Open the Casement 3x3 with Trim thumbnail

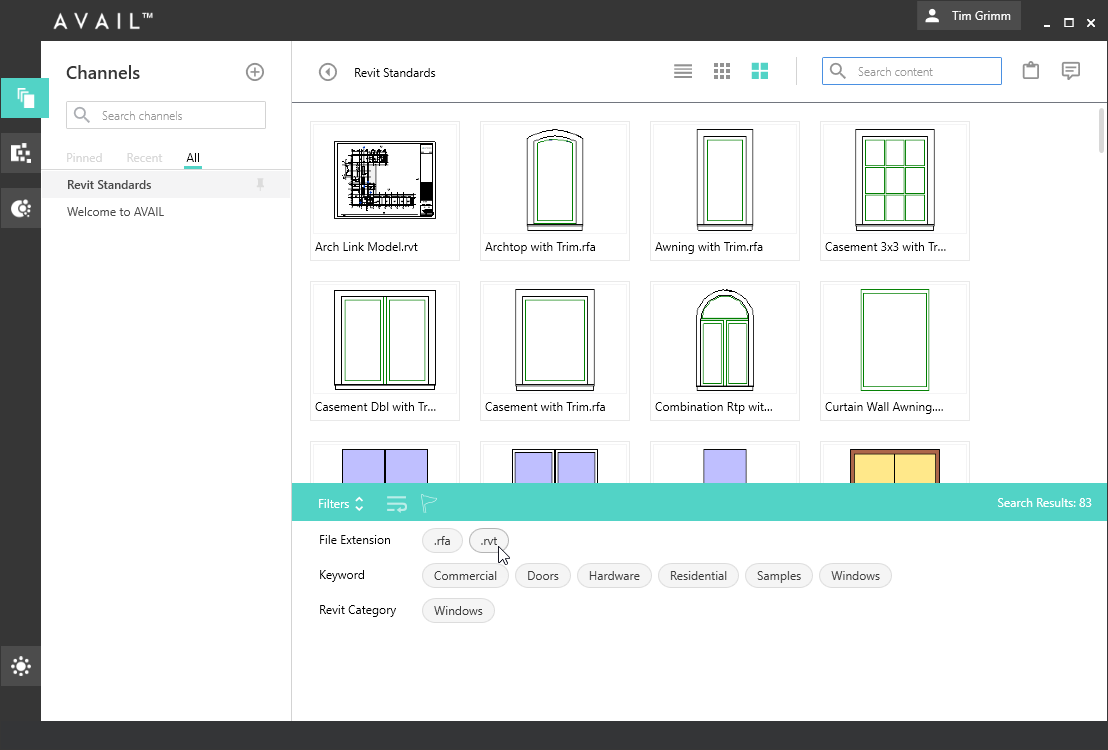click(x=894, y=190)
